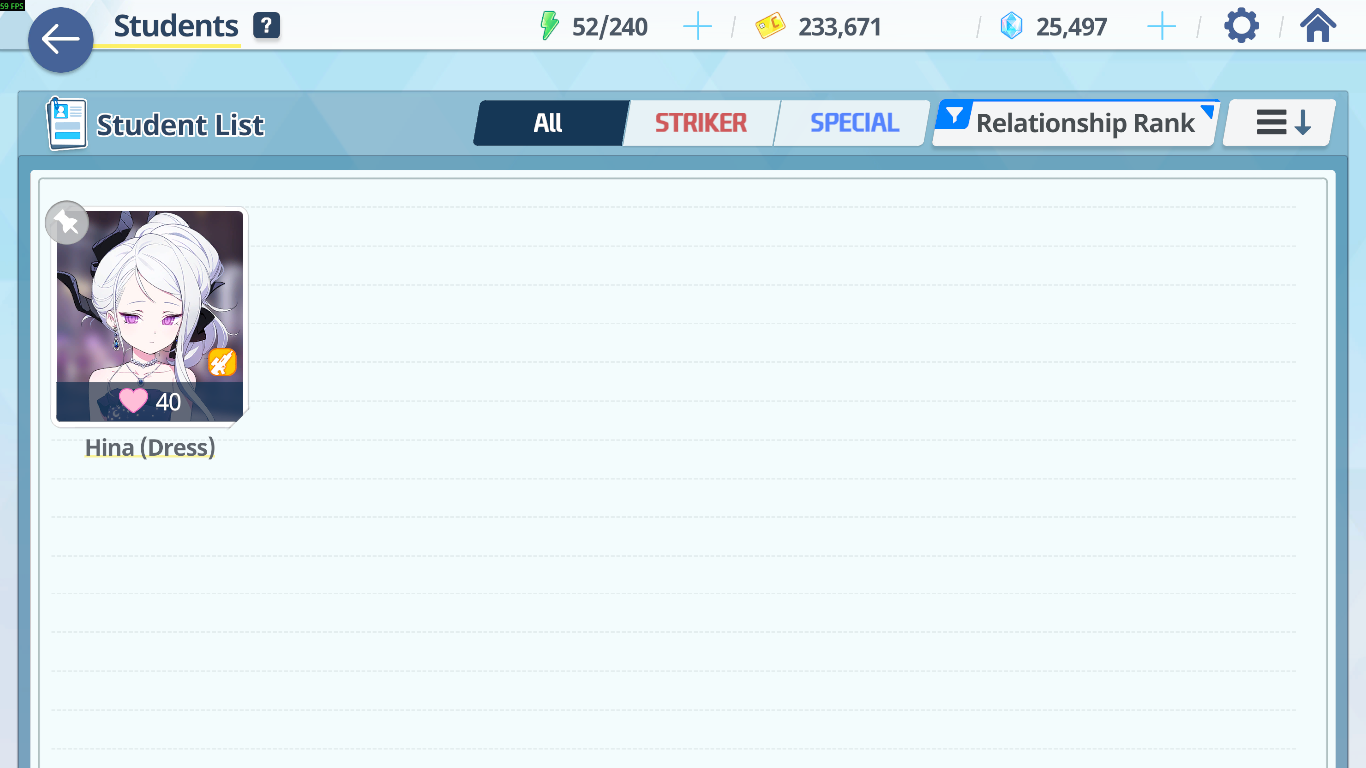Open the blue filter funnel icon
The width and height of the screenshot is (1366, 768).
click(x=955, y=116)
